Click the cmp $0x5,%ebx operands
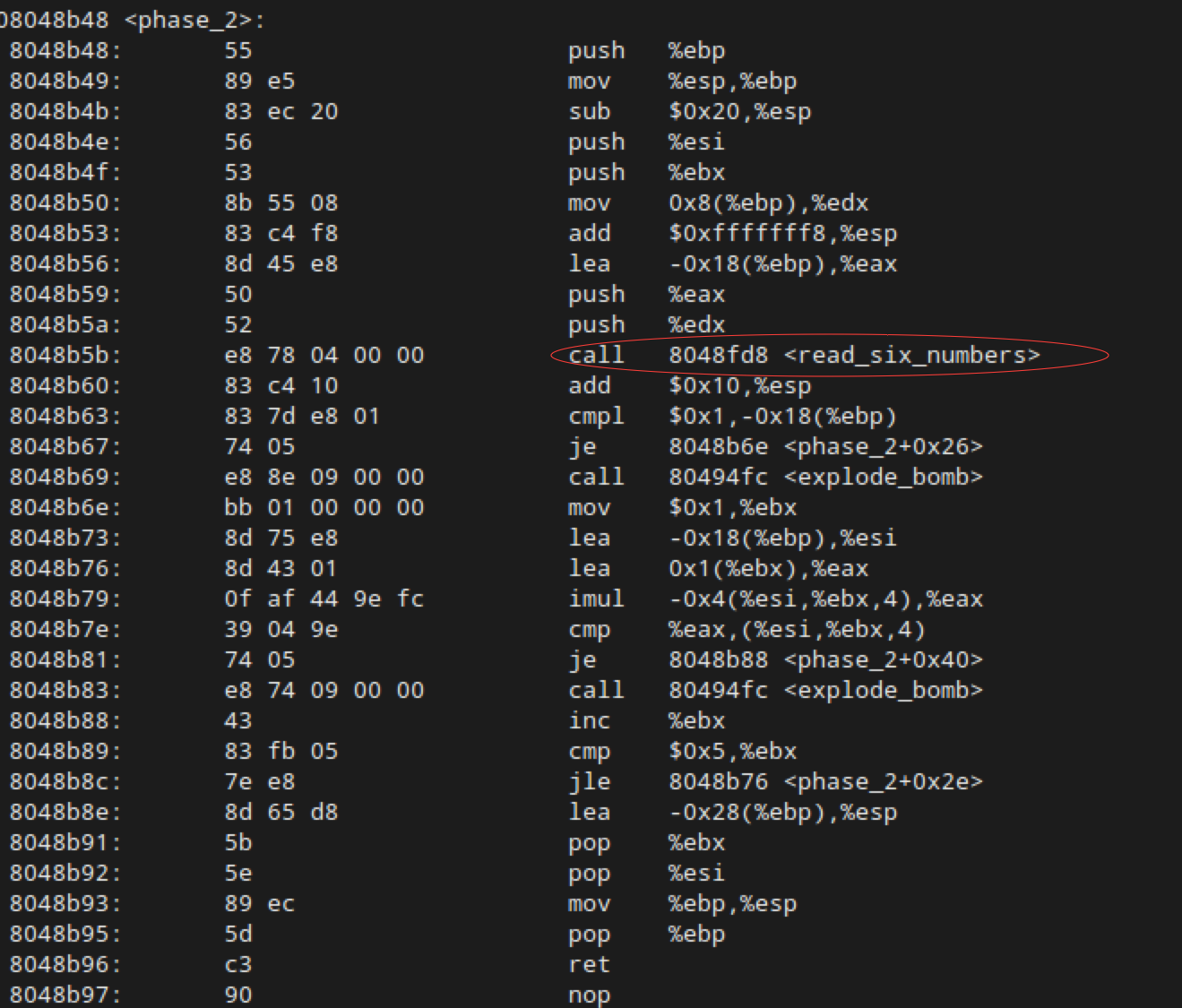The width and height of the screenshot is (1182, 1008). (x=732, y=751)
